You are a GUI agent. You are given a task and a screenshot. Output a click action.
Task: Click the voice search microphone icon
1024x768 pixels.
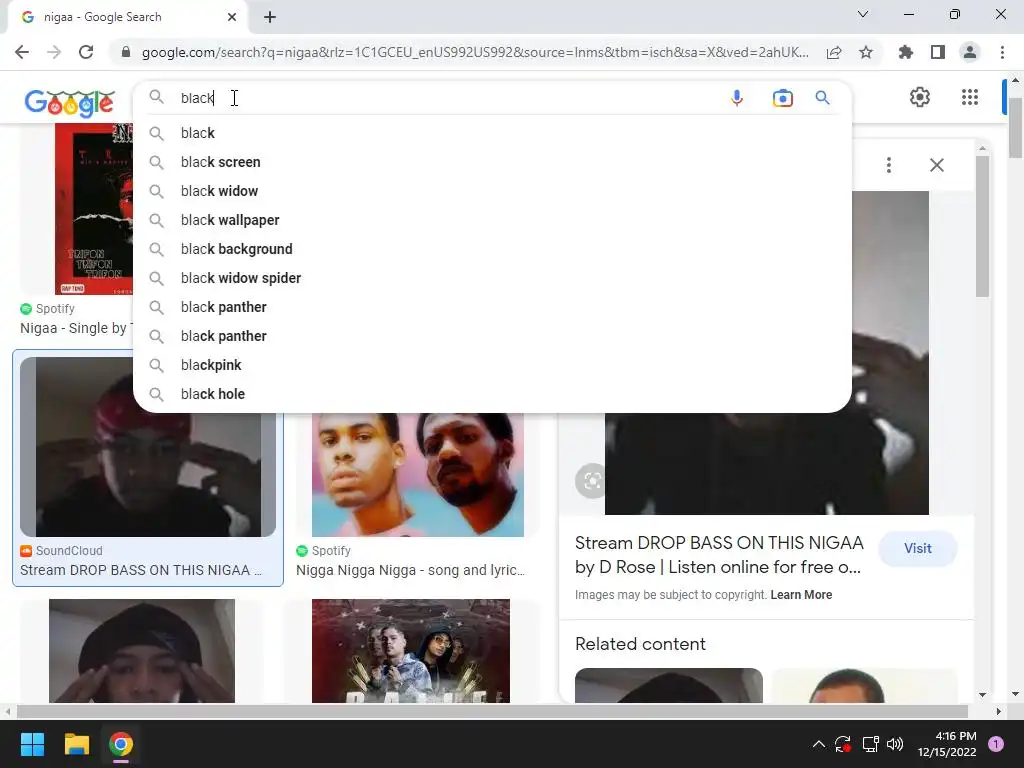[x=737, y=98]
